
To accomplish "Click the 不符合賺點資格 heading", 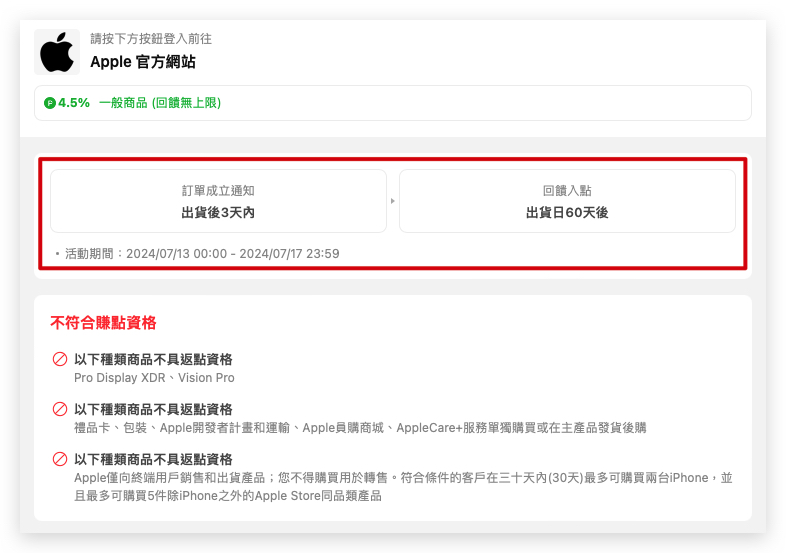I will pos(103,323).
